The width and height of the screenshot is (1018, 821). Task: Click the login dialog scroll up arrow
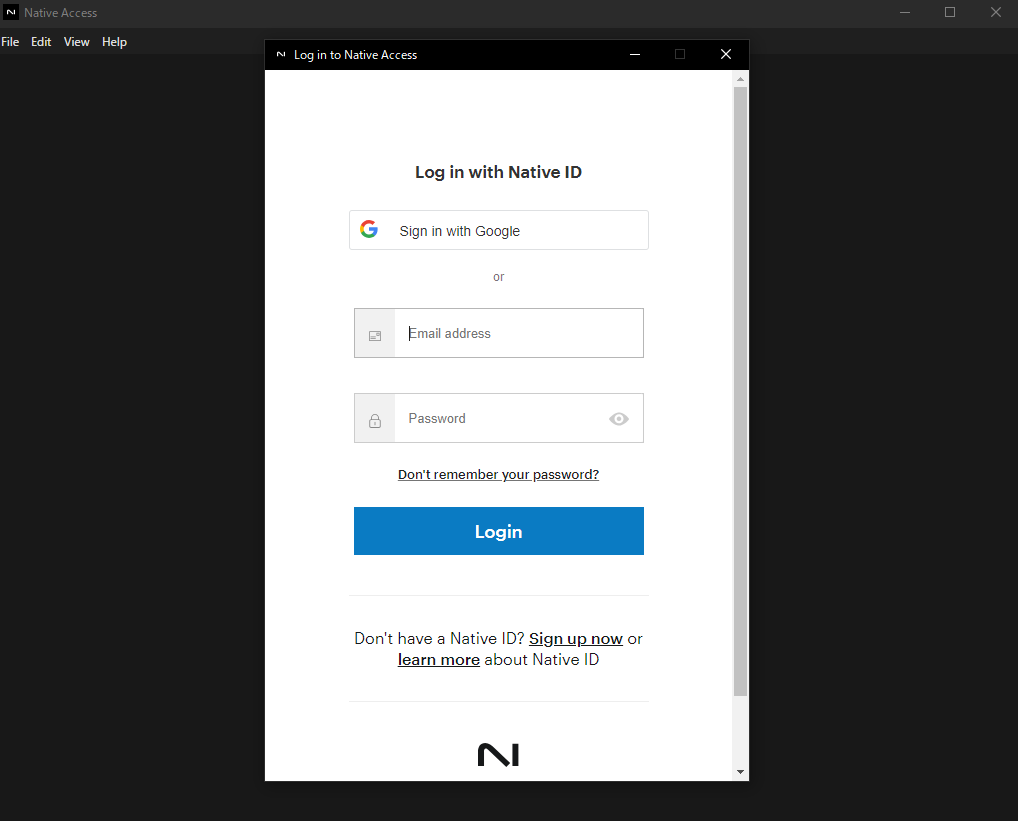pos(740,79)
